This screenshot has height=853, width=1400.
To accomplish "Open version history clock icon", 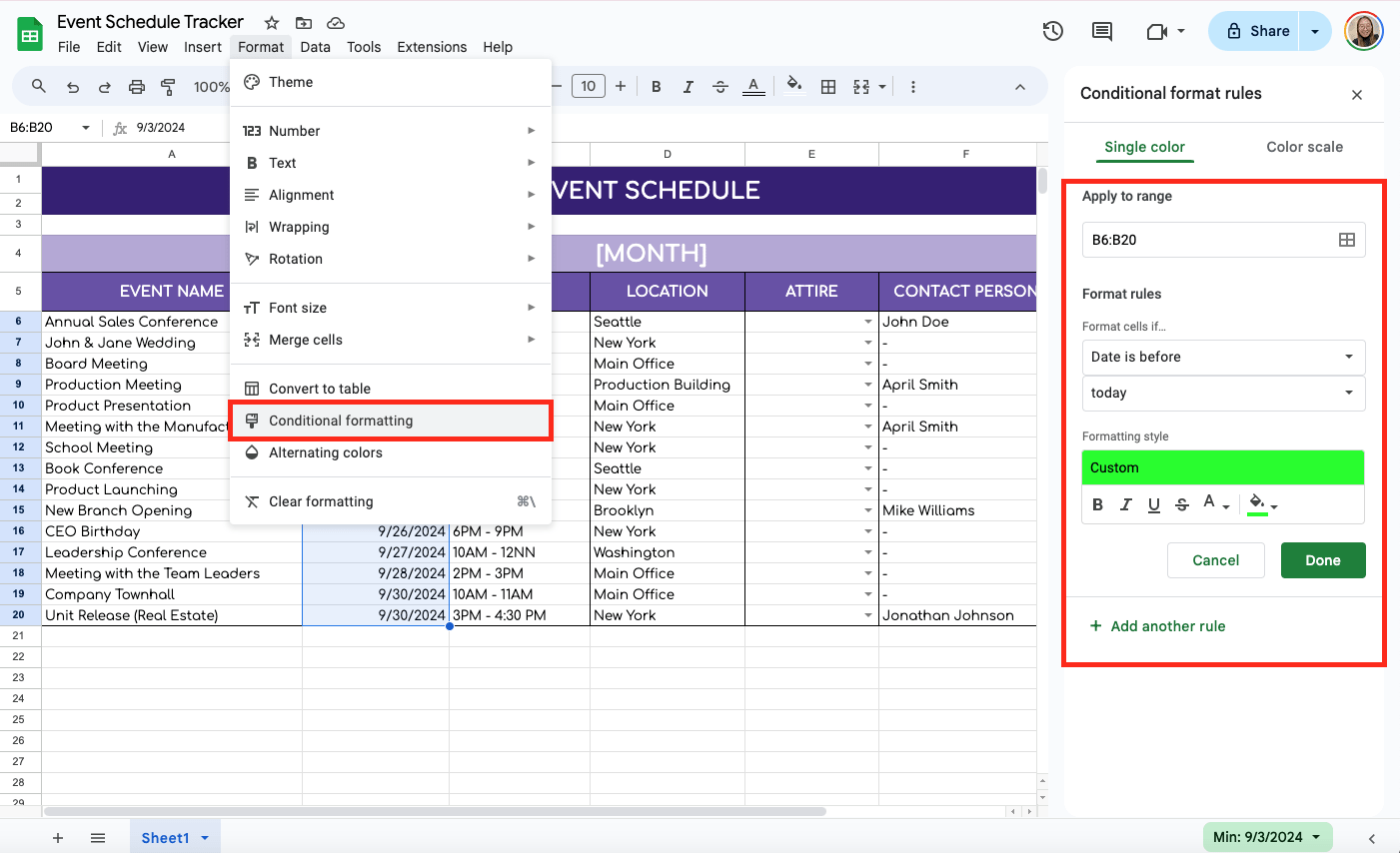I will click(1053, 31).
